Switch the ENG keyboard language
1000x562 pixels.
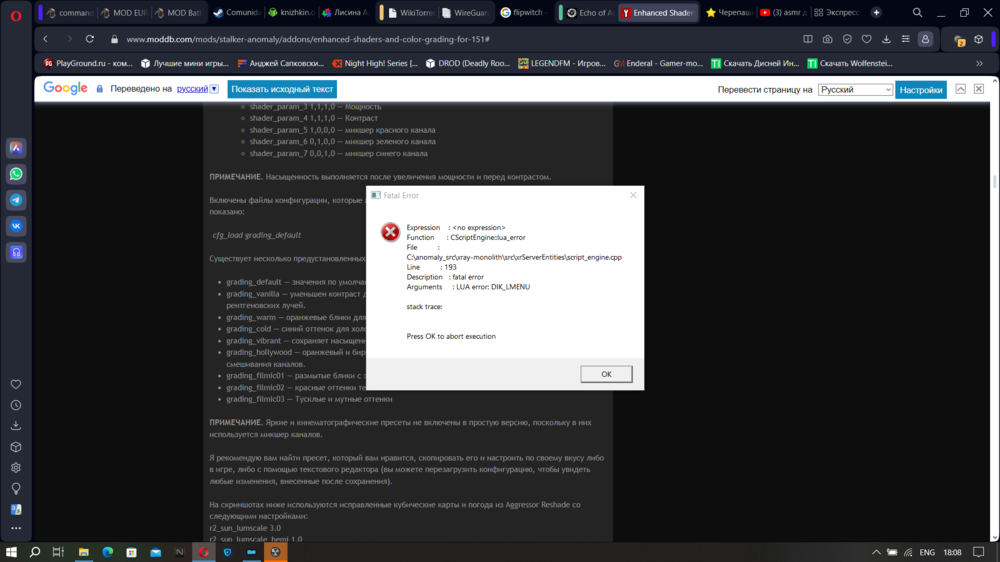927,552
